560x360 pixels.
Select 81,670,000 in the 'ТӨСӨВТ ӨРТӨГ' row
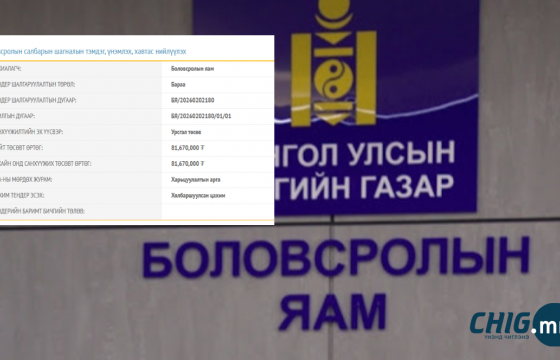coord(188,148)
